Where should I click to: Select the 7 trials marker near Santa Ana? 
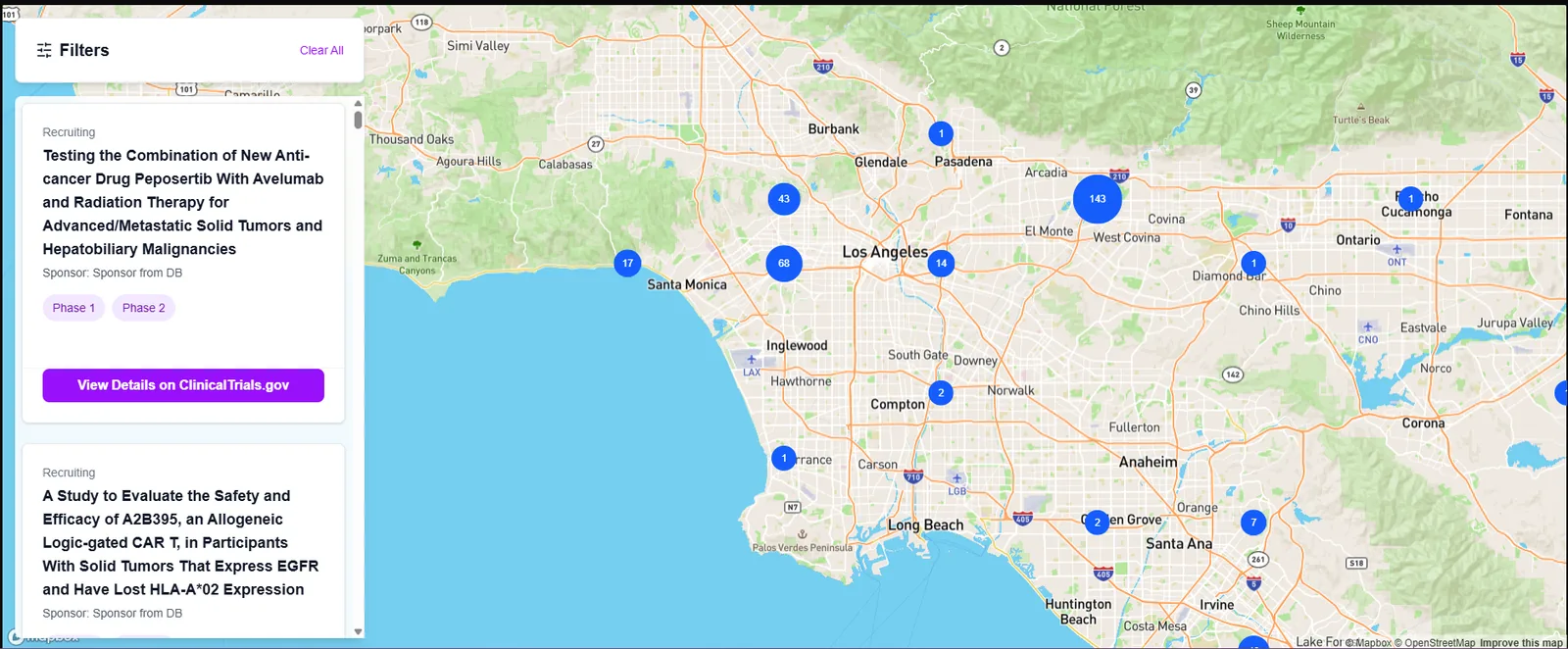coord(1253,523)
